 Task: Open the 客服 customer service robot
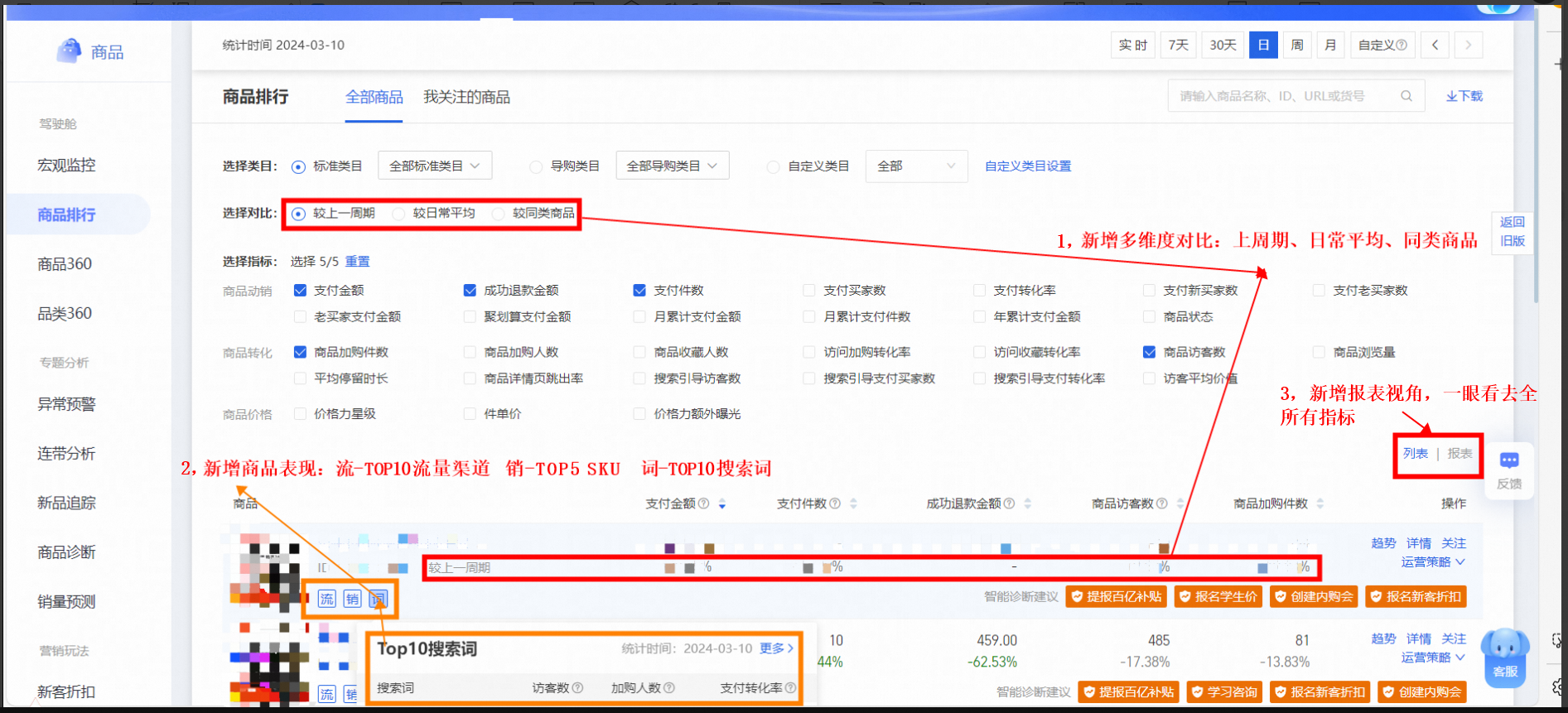point(1505,657)
